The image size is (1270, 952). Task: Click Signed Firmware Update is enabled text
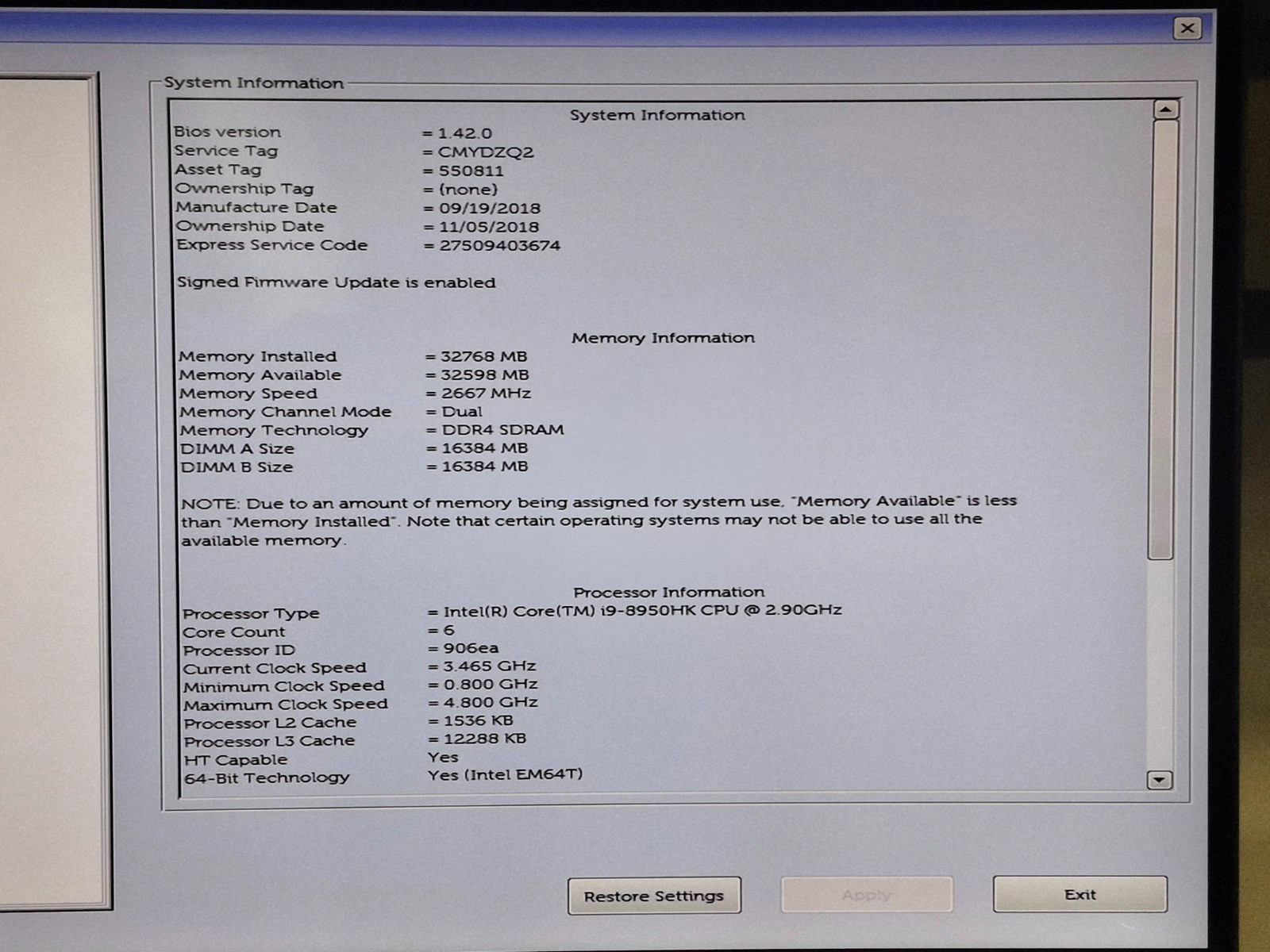tap(336, 282)
